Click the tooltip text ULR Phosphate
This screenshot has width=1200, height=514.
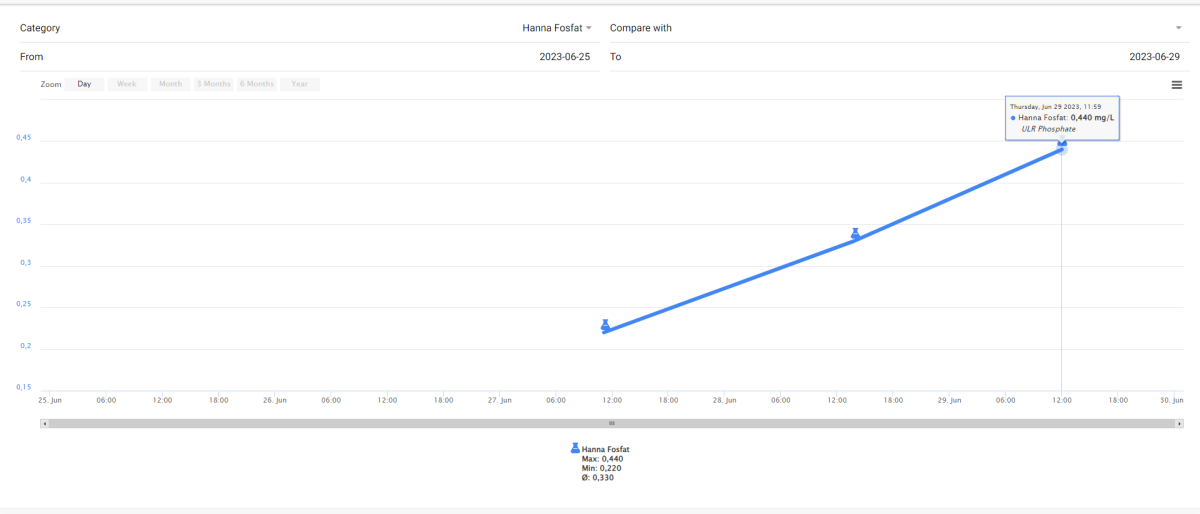click(x=1047, y=129)
